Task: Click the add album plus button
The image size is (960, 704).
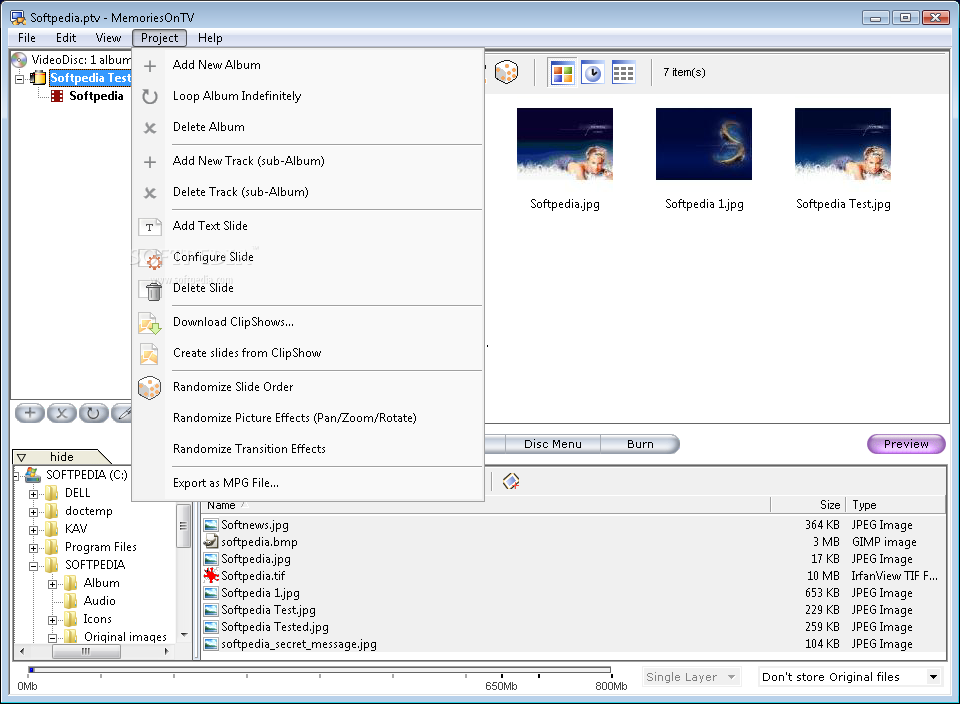Action: coord(29,413)
